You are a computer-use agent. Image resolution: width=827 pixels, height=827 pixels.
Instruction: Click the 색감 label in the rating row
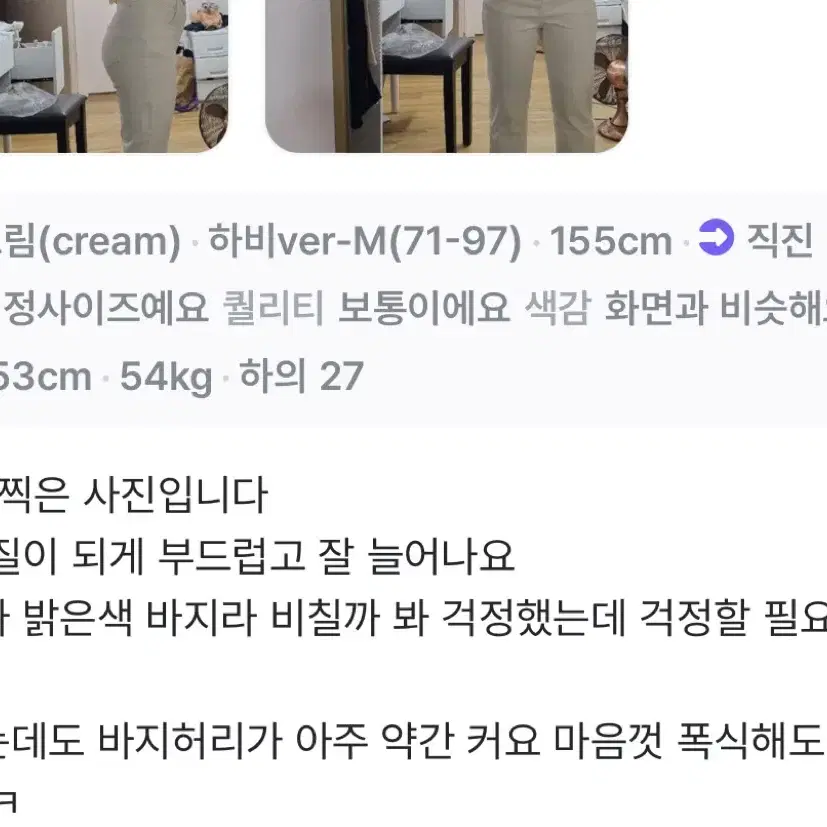[556, 307]
